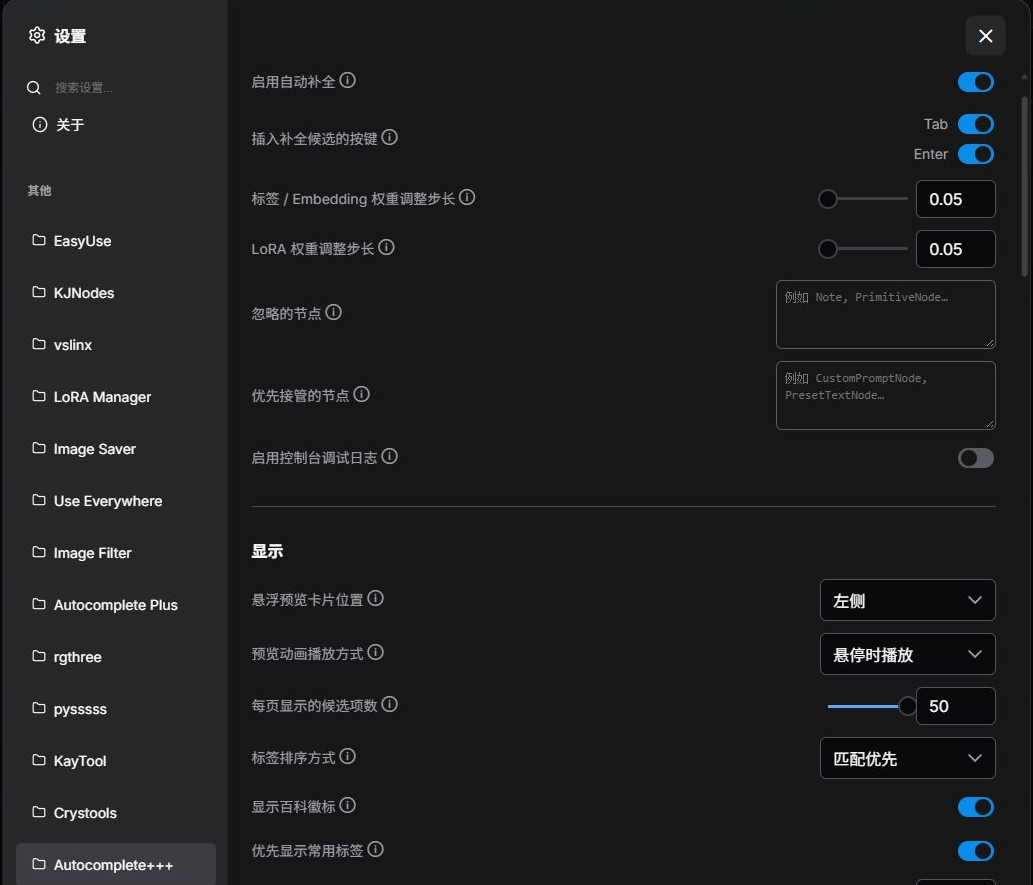Image resolution: width=1033 pixels, height=885 pixels.
Task: Click the folder icon beside vslinx
Action: 39,344
